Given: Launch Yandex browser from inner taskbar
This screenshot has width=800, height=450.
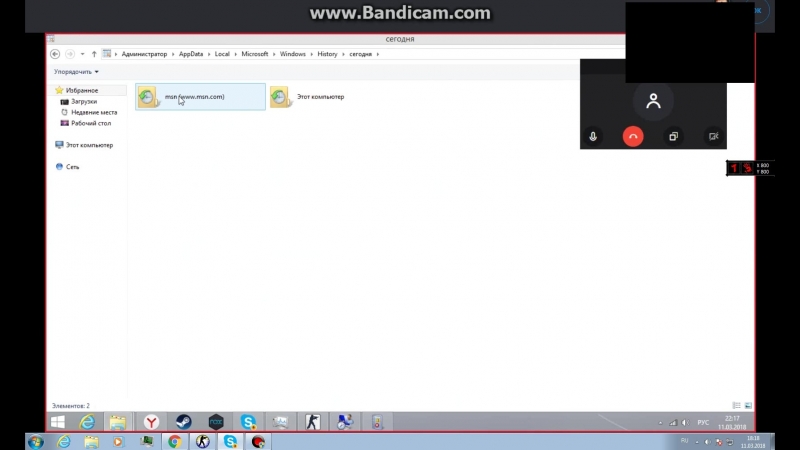Looking at the screenshot, I should coord(151,422).
